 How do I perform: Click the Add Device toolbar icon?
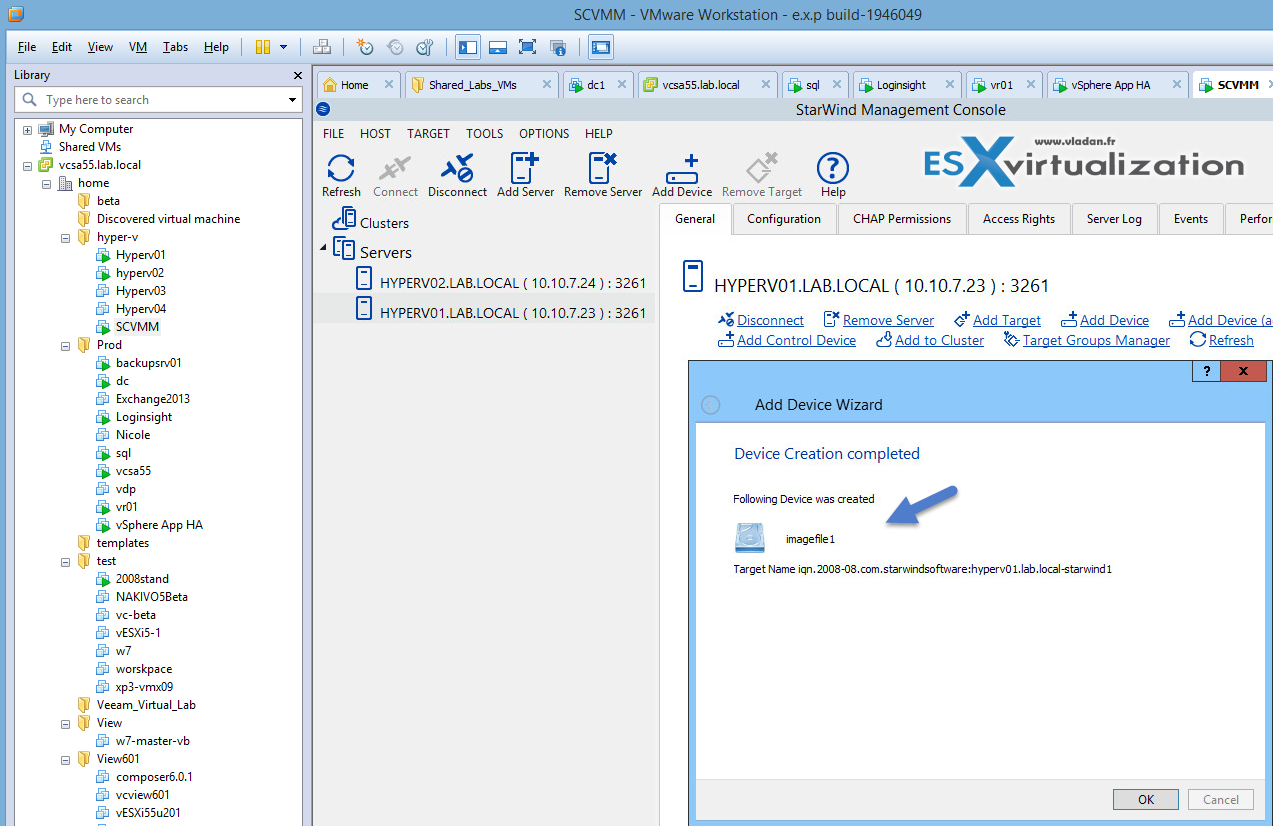pos(682,168)
